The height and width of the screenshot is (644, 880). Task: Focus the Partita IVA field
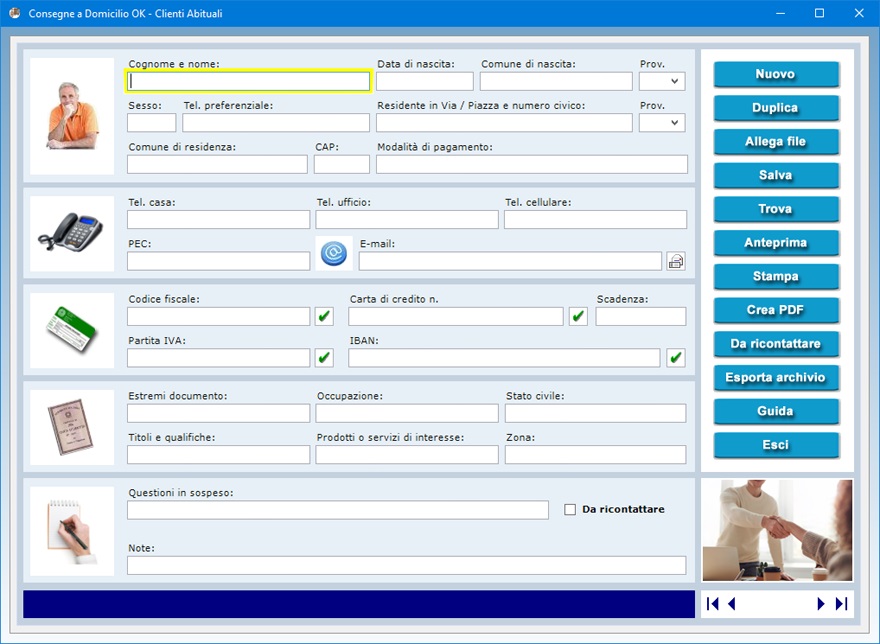click(218, 358)
